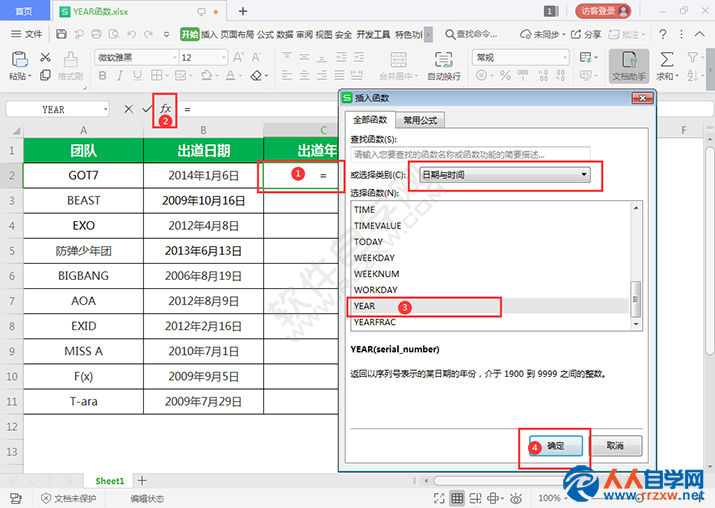Click the help question mark icon
Viewport: 715px width, 508px height.
click(x=663, y=34)
